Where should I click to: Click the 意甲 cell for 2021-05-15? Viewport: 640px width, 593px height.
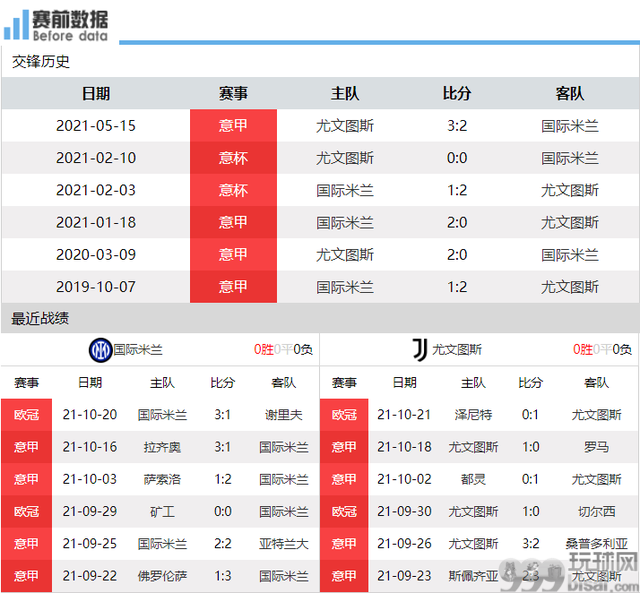click(233, 125)
